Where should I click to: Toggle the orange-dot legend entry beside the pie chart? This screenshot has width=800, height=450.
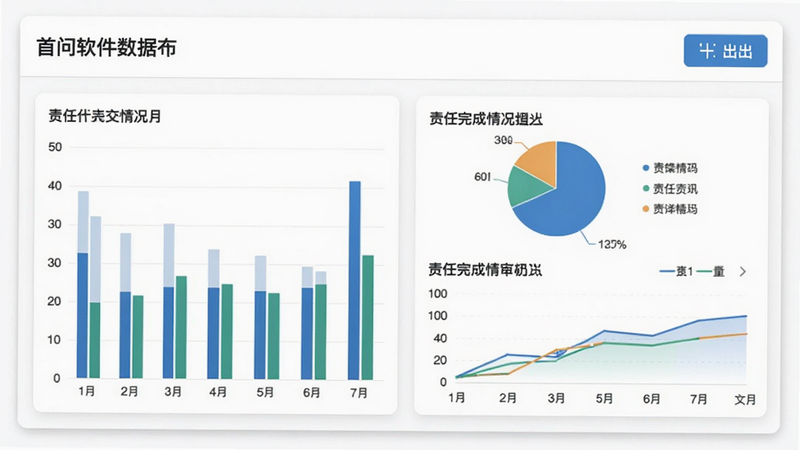click(670, 209)
